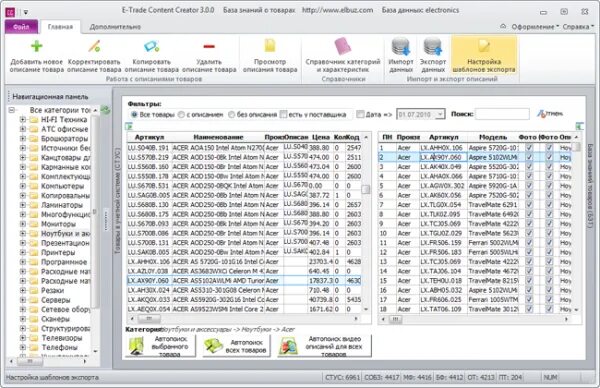The height and width of the screenshot is (388, 600).
Task: Click the Принтеры folder icon in tree
Action: (x=34, y=253)
